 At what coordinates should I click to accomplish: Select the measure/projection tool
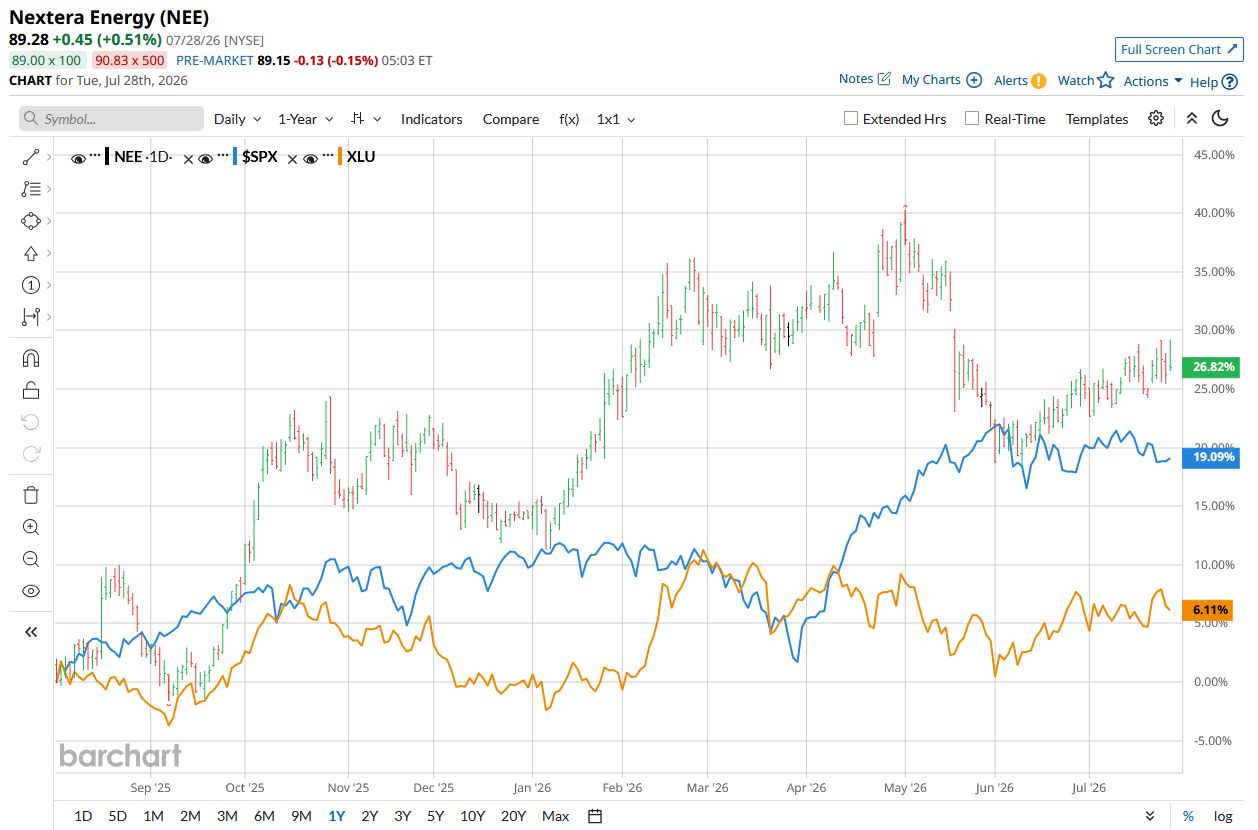tap(31, 317)
